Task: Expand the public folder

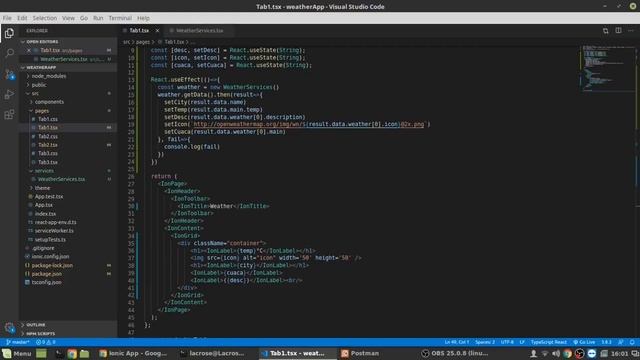Action: (39, 85)
